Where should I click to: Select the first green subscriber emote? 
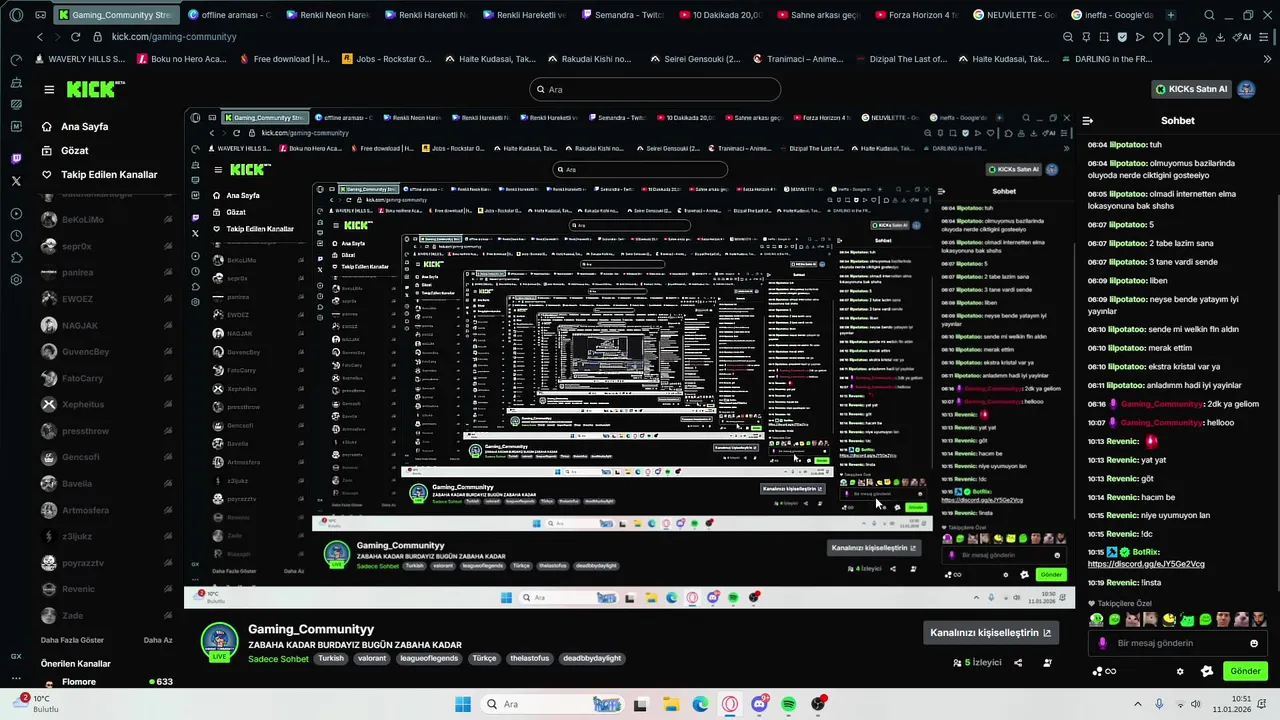[1096, 620]
